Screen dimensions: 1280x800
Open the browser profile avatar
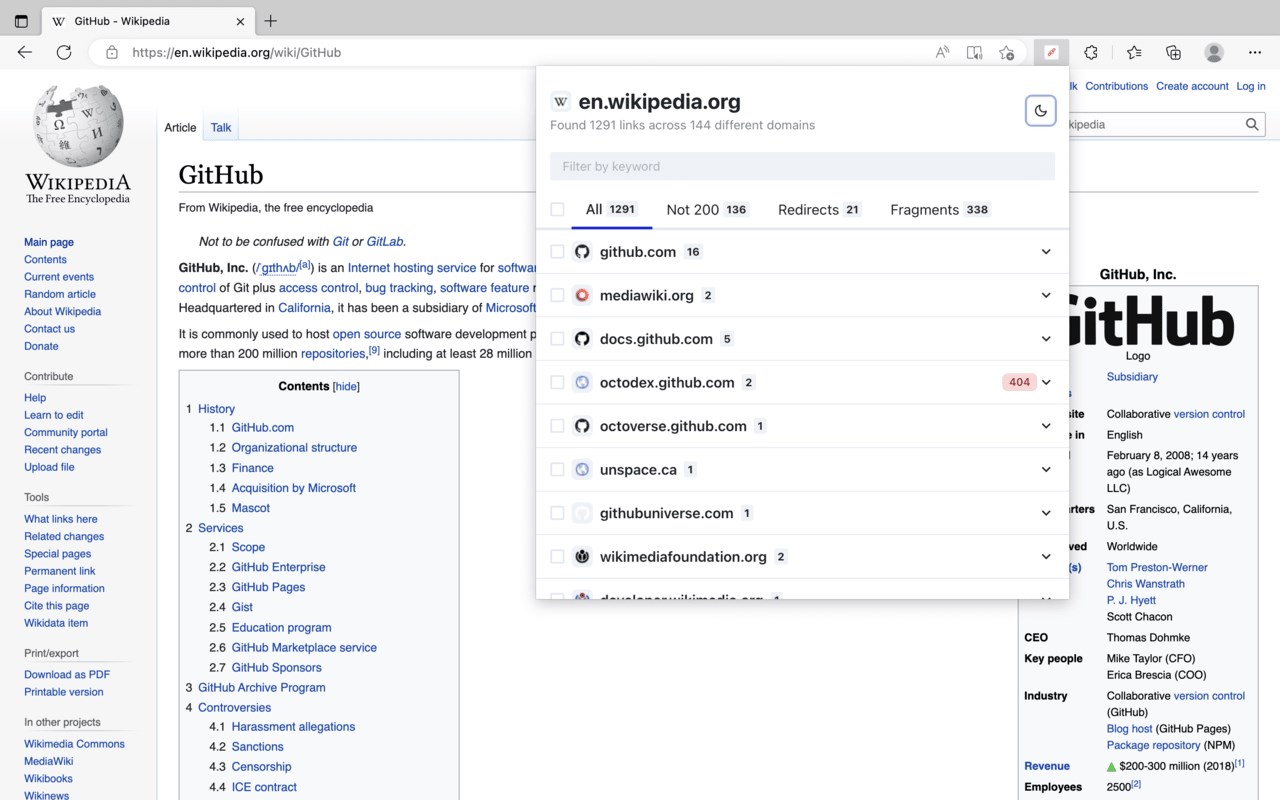click(x=1214, y=52)
